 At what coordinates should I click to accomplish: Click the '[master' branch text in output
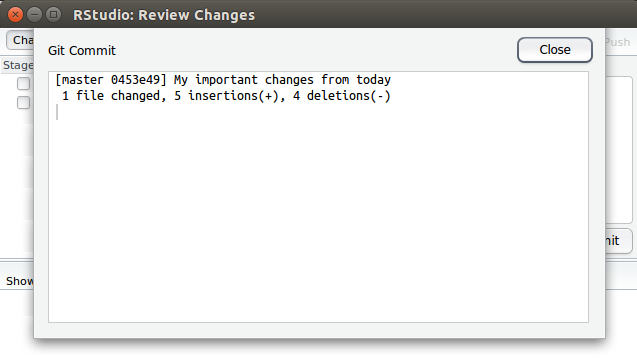(x=79, y=80)
